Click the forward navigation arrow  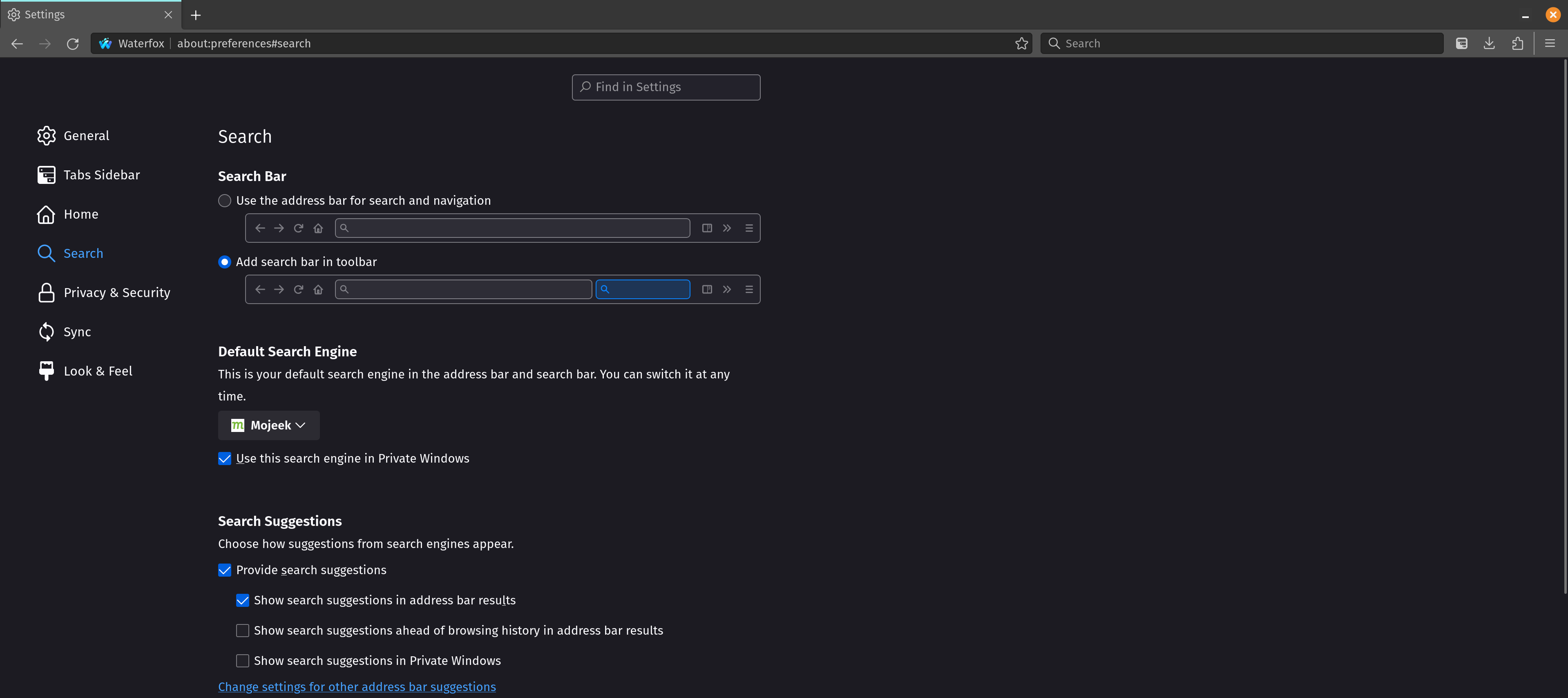coord(45,43)
